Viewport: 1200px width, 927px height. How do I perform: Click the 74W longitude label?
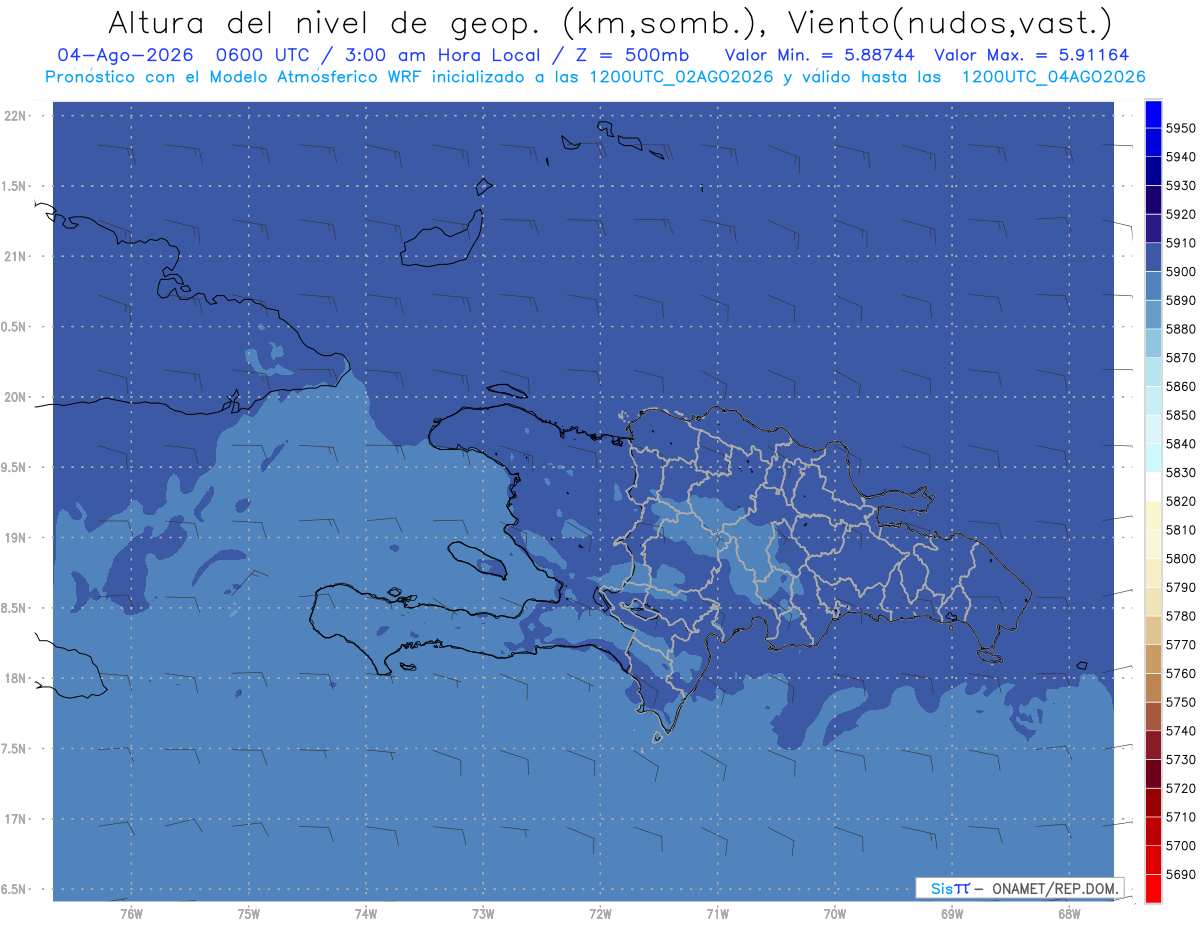point(366,914)
